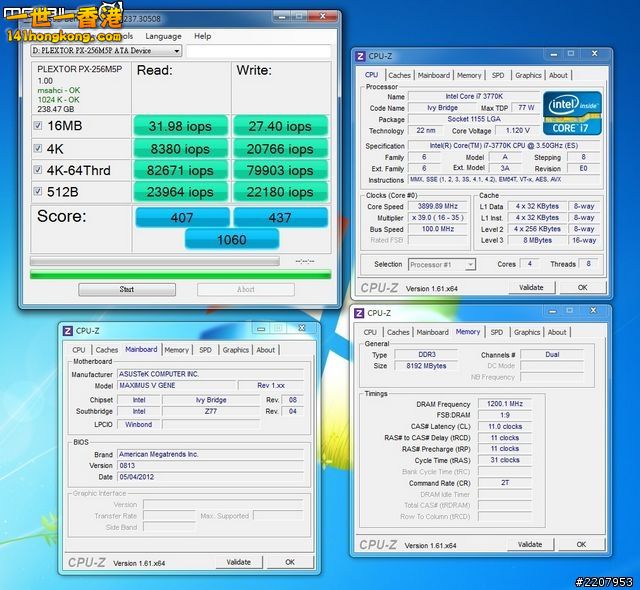
Task: Click the empty text field beside drive selector
Action: 257,51
